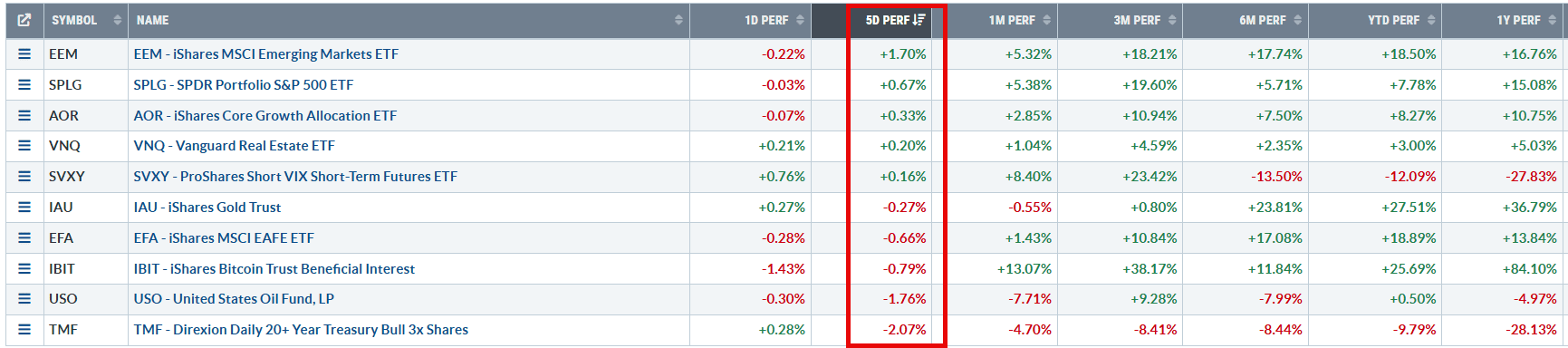This screenshot has width=1568, height=348.
Task: Open the row menu icon for IBIT
Action: tap(24, 269)
